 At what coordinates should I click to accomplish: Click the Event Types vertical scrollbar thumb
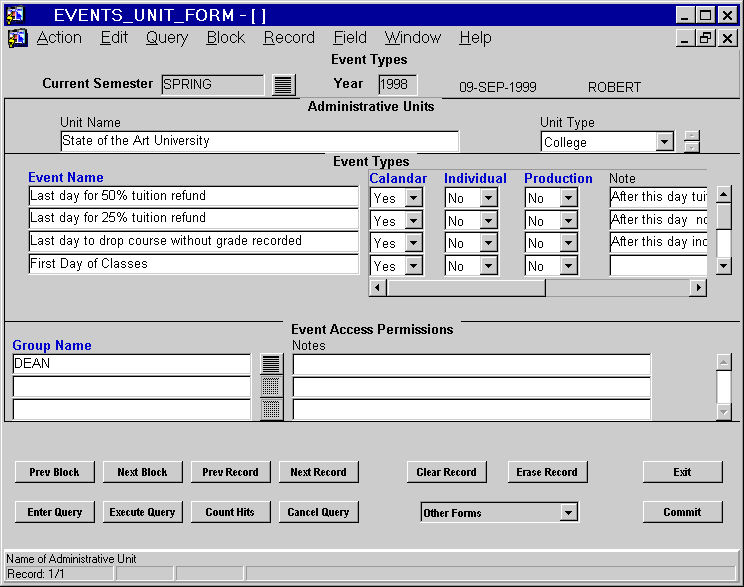click(724, 216)
